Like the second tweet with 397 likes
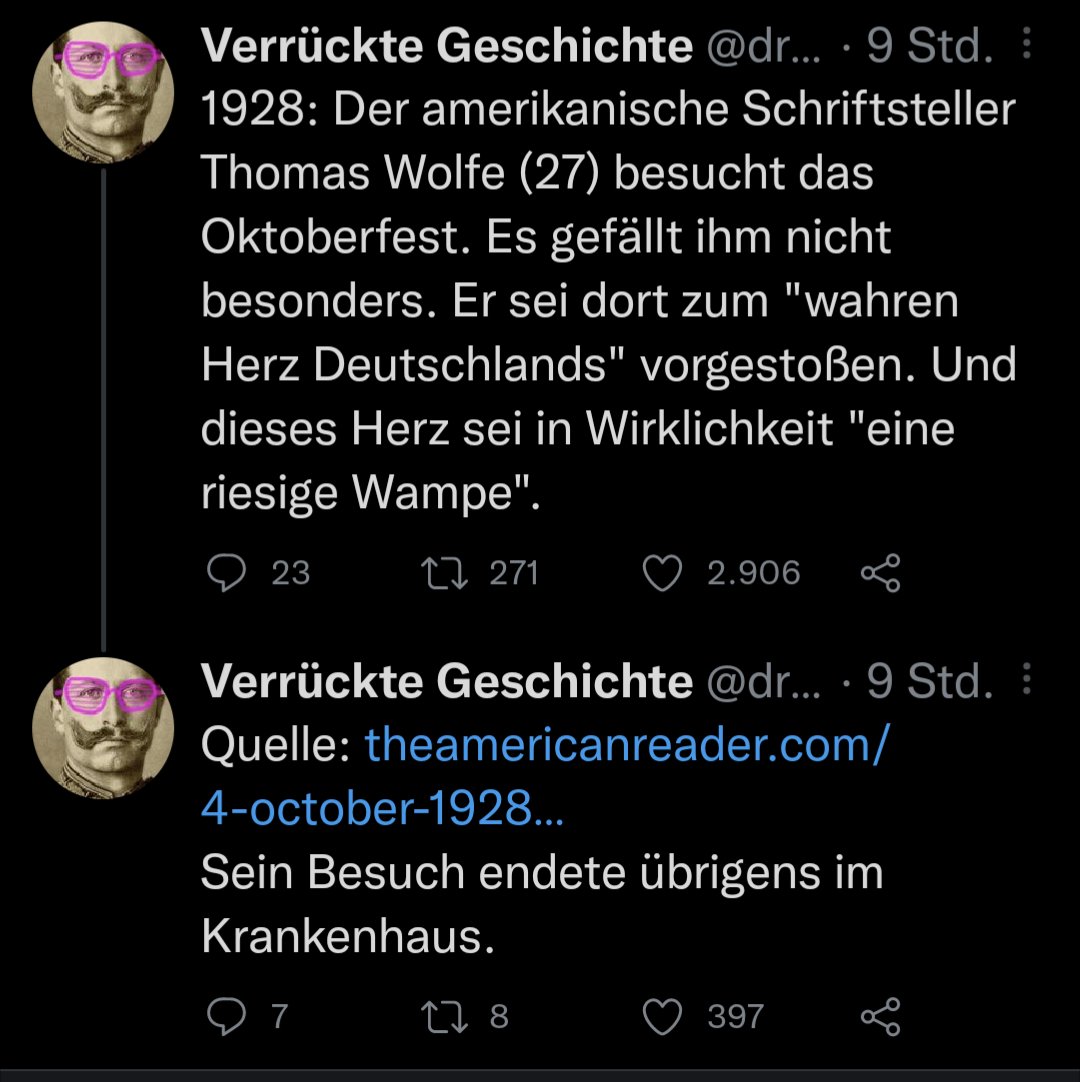The width and height of the screenshot is (1080, 1082). pyautogui.click(x=661, y=1017)
